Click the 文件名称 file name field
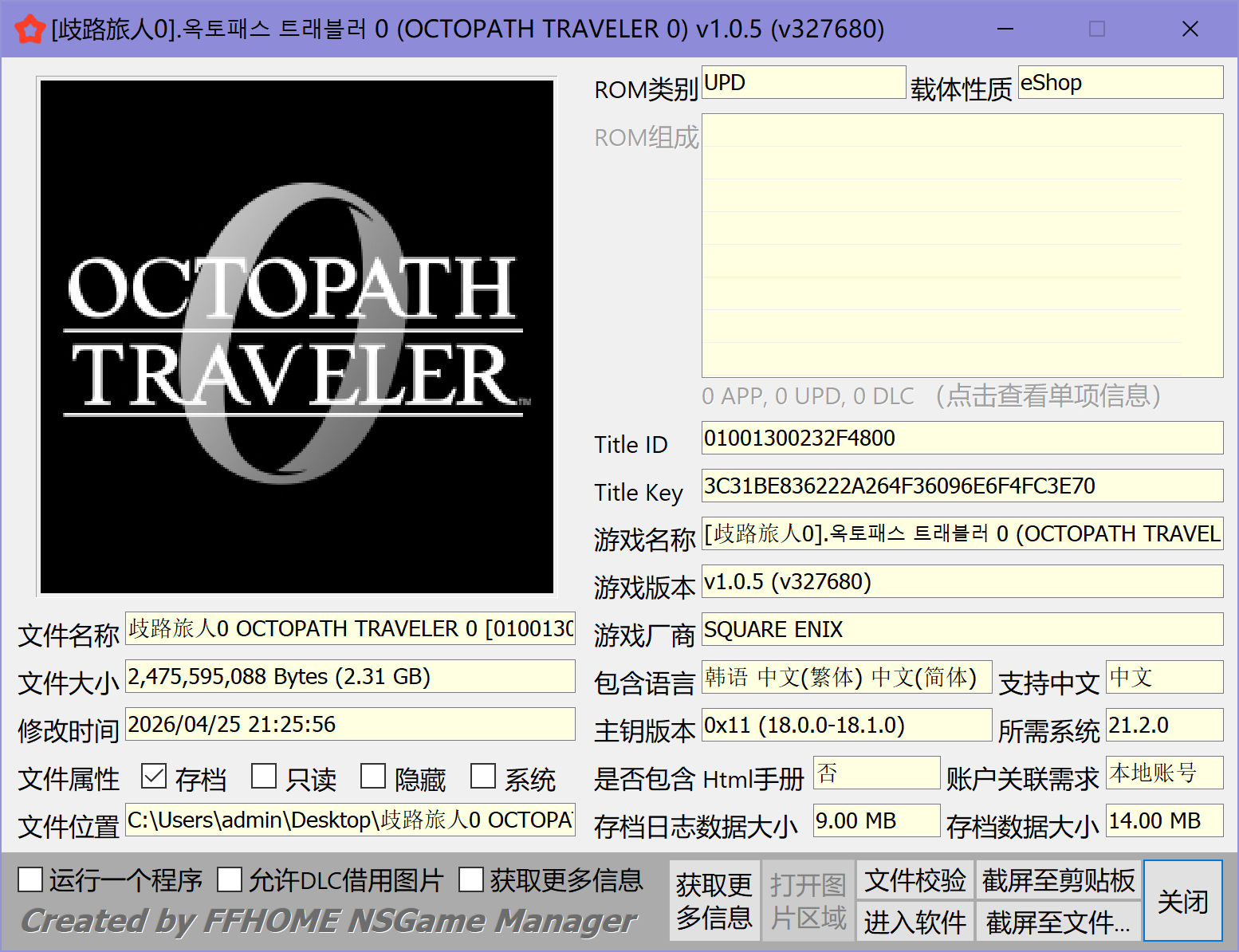1239x952 pixels. 350,628
